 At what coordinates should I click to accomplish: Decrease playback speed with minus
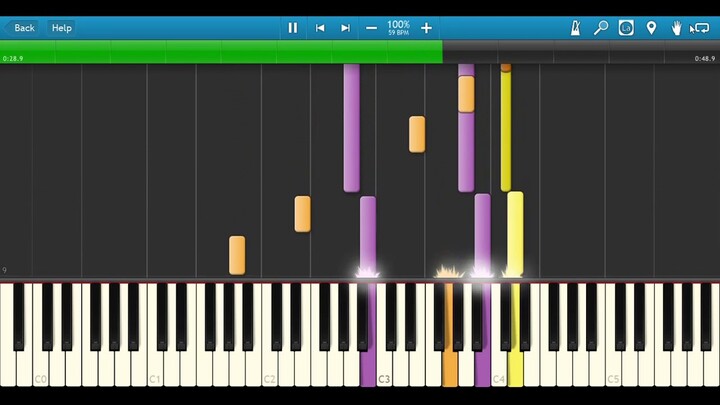click(x=371, y=28)
